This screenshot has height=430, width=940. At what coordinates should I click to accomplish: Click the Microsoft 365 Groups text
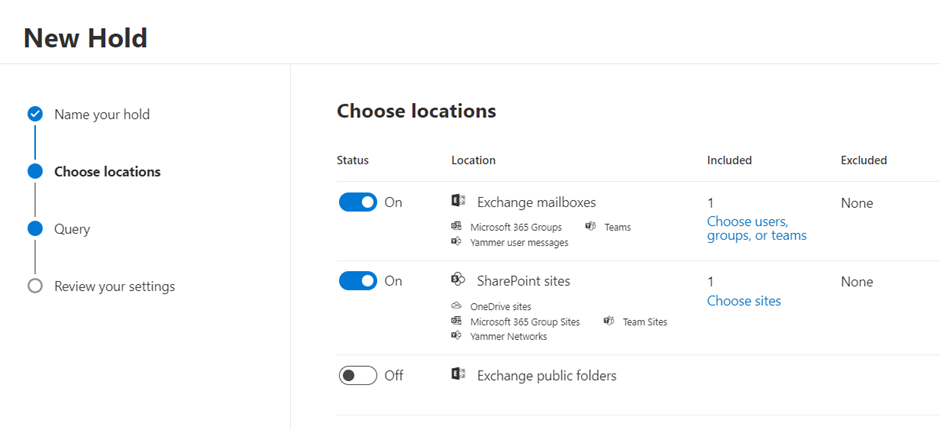[516, 227]
